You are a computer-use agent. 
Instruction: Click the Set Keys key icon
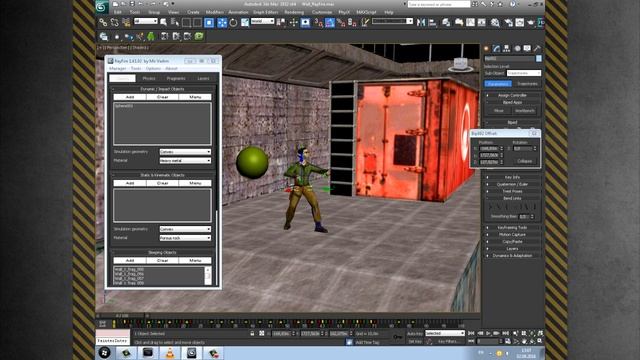click(x=398, y=337)
